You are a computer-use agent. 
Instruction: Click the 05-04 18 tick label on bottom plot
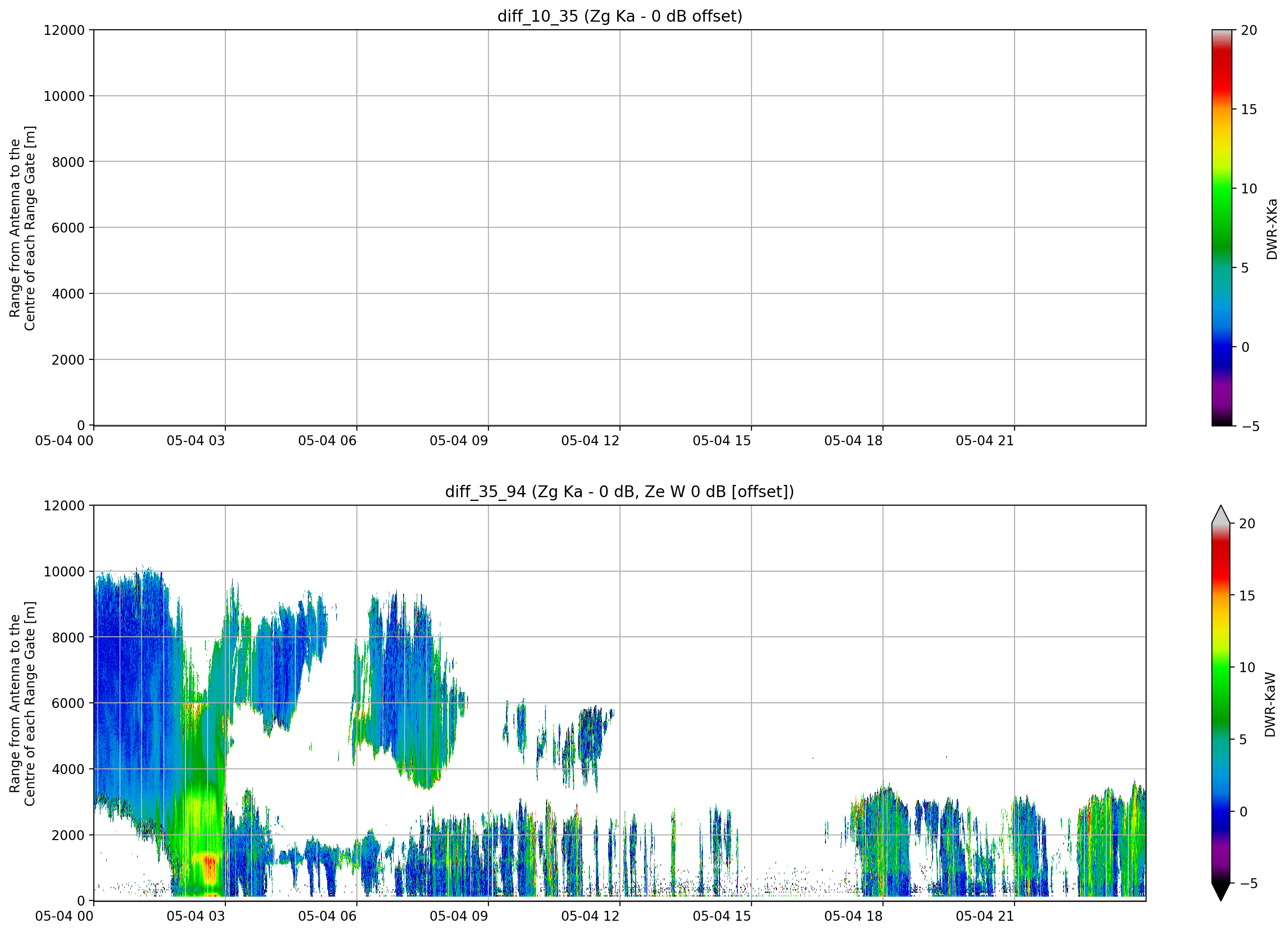(x=853, y=916)
